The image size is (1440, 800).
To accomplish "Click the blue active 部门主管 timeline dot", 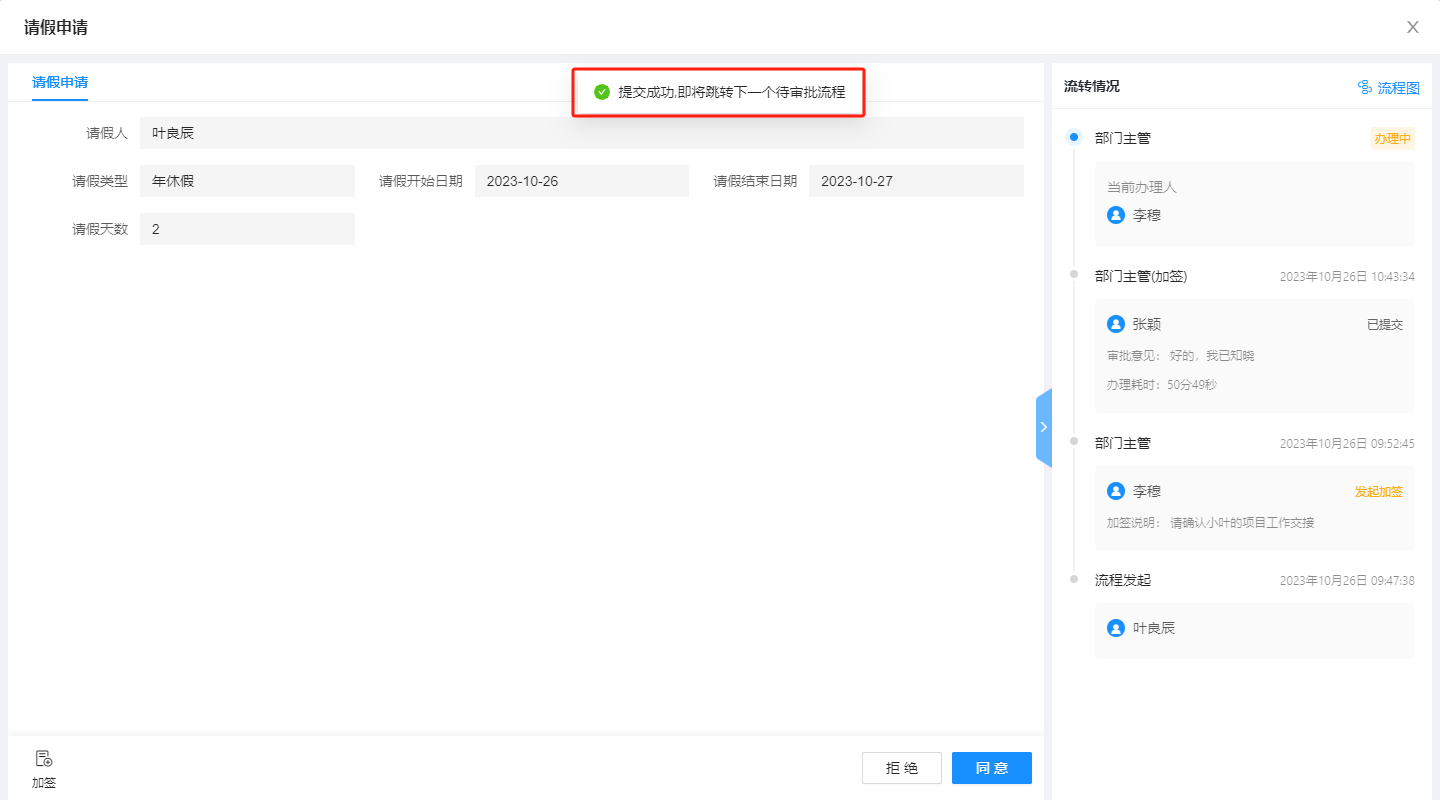I will pos(1074,137).
